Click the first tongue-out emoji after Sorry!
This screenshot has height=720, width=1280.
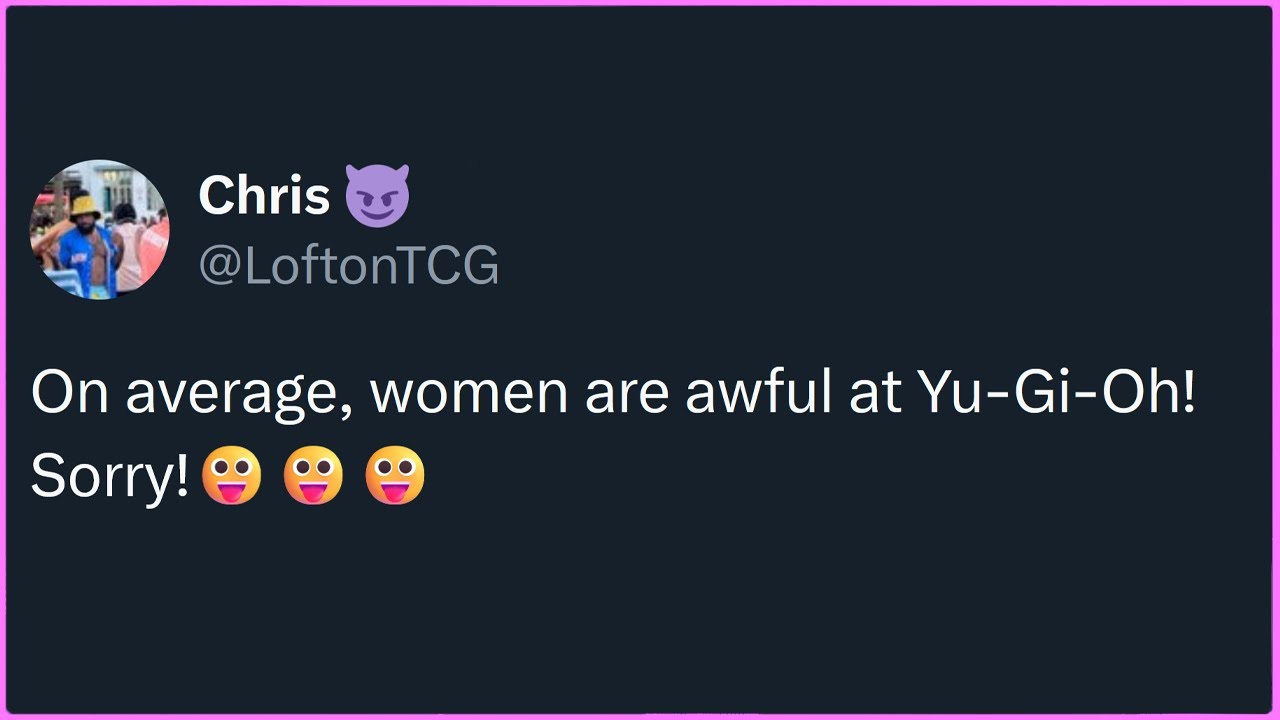point(232,474)
